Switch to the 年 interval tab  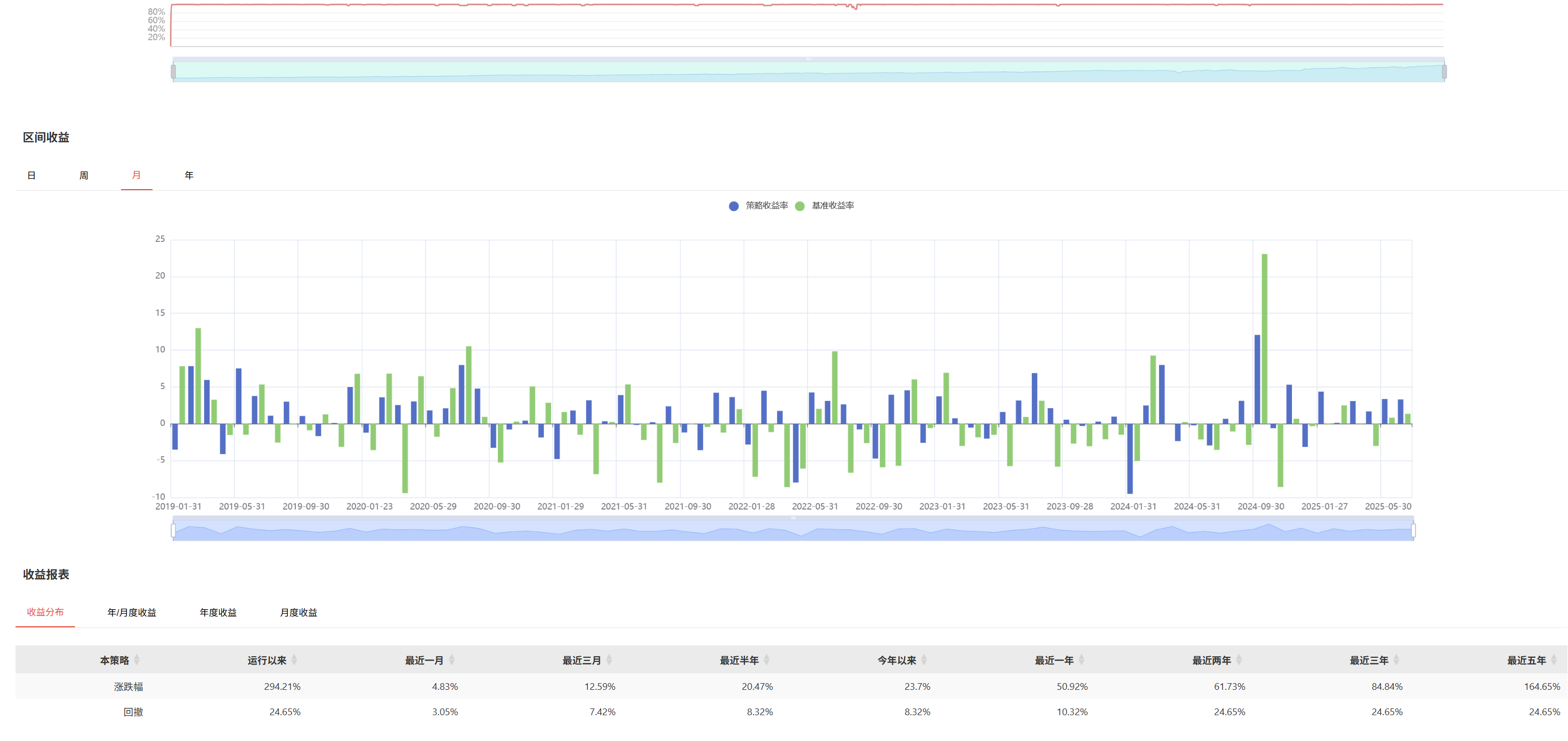pyautogui.click(x=189, y=176)
